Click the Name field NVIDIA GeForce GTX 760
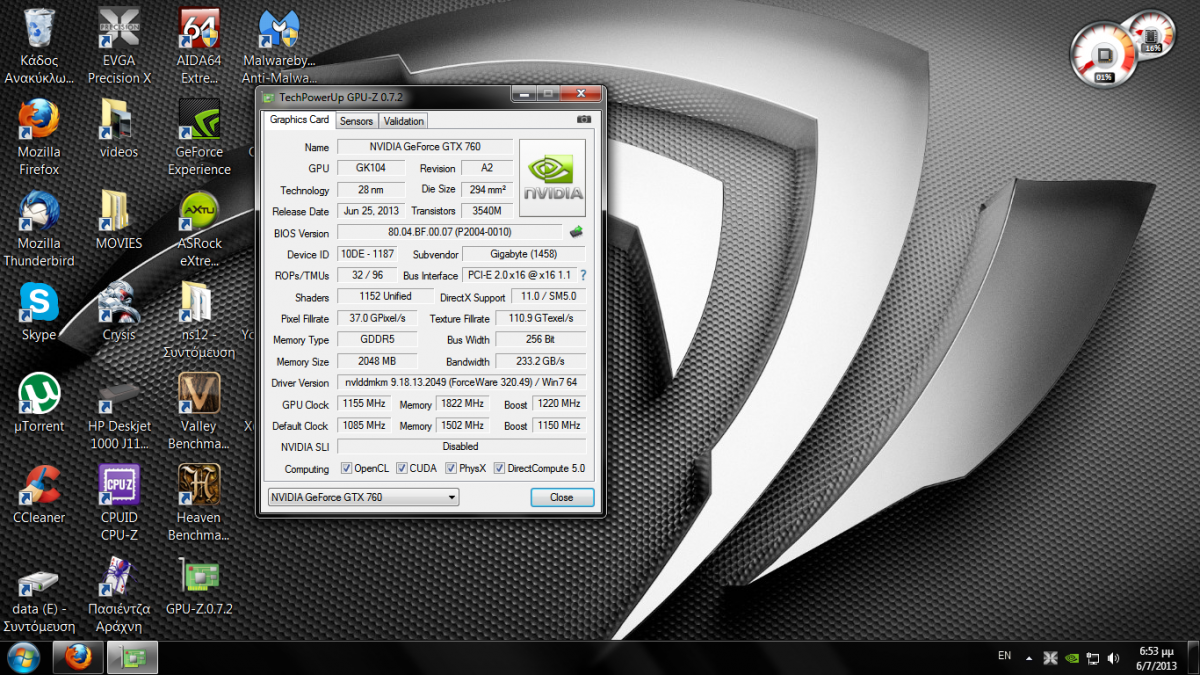Viewport: 1200px width, 675px height. click(x=425, y=147)
